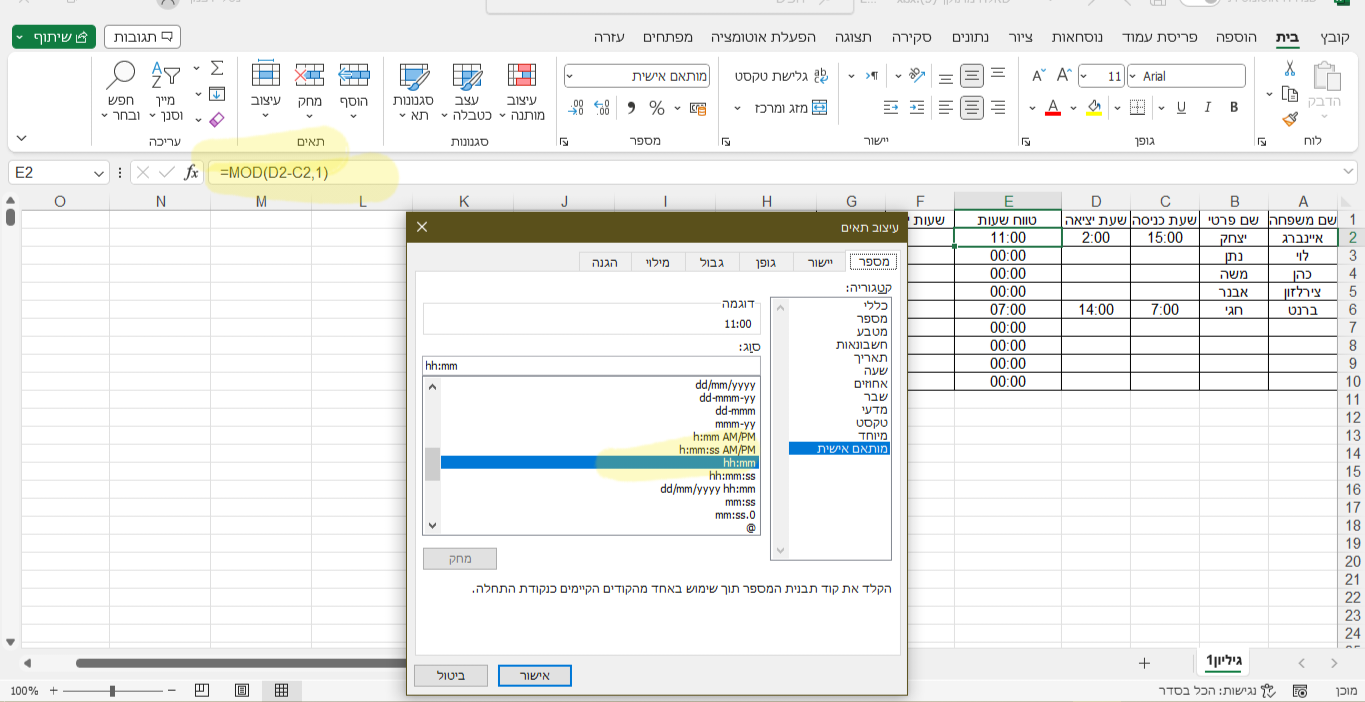Screen dimensions: 1365x702
Task: Expand the number format dropdown (מותאם אישית)
Action: (571, 76)
